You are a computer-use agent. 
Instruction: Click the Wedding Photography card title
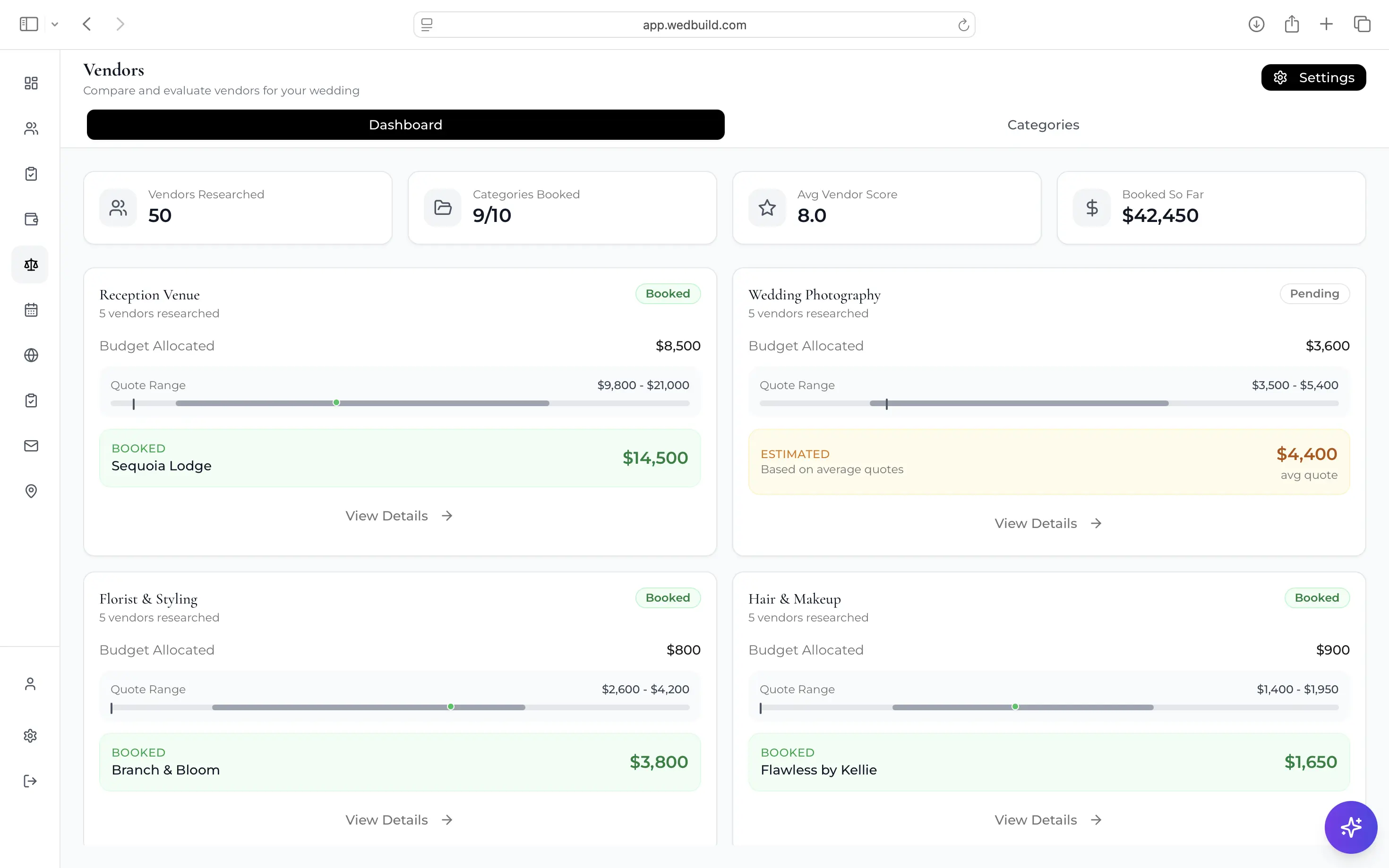[814, 295]
